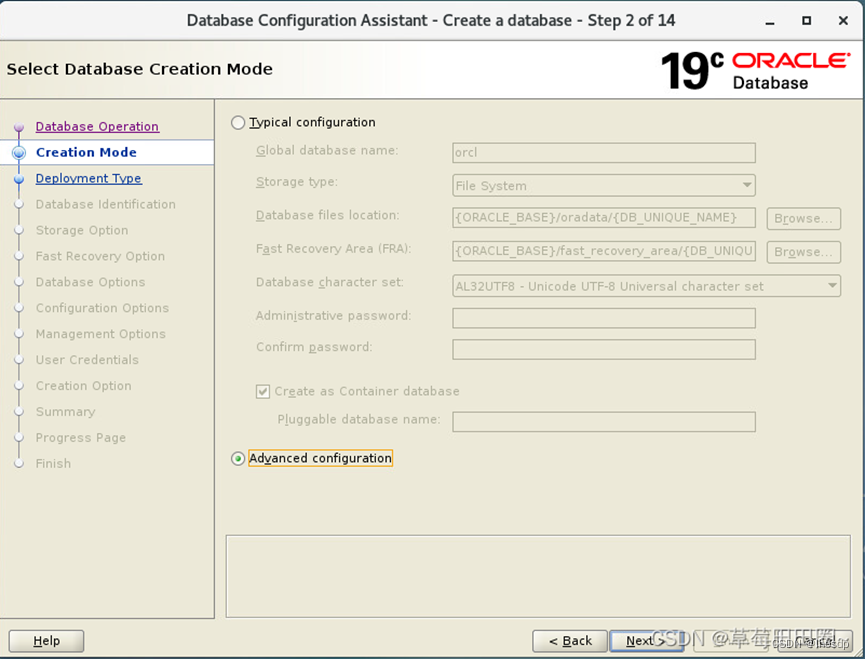Image resolution: width=865 pixels, height=659 pixels.
Task: Proceed with Next button
Action: click(647, 641)
